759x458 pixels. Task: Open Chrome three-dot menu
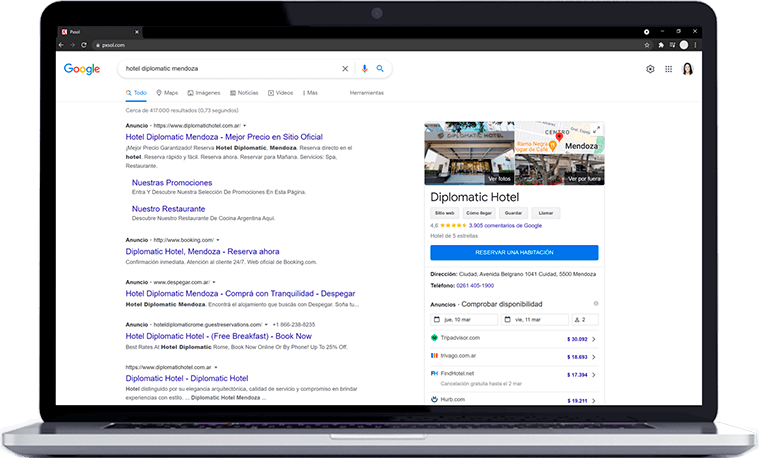click(x=696, y=45)
